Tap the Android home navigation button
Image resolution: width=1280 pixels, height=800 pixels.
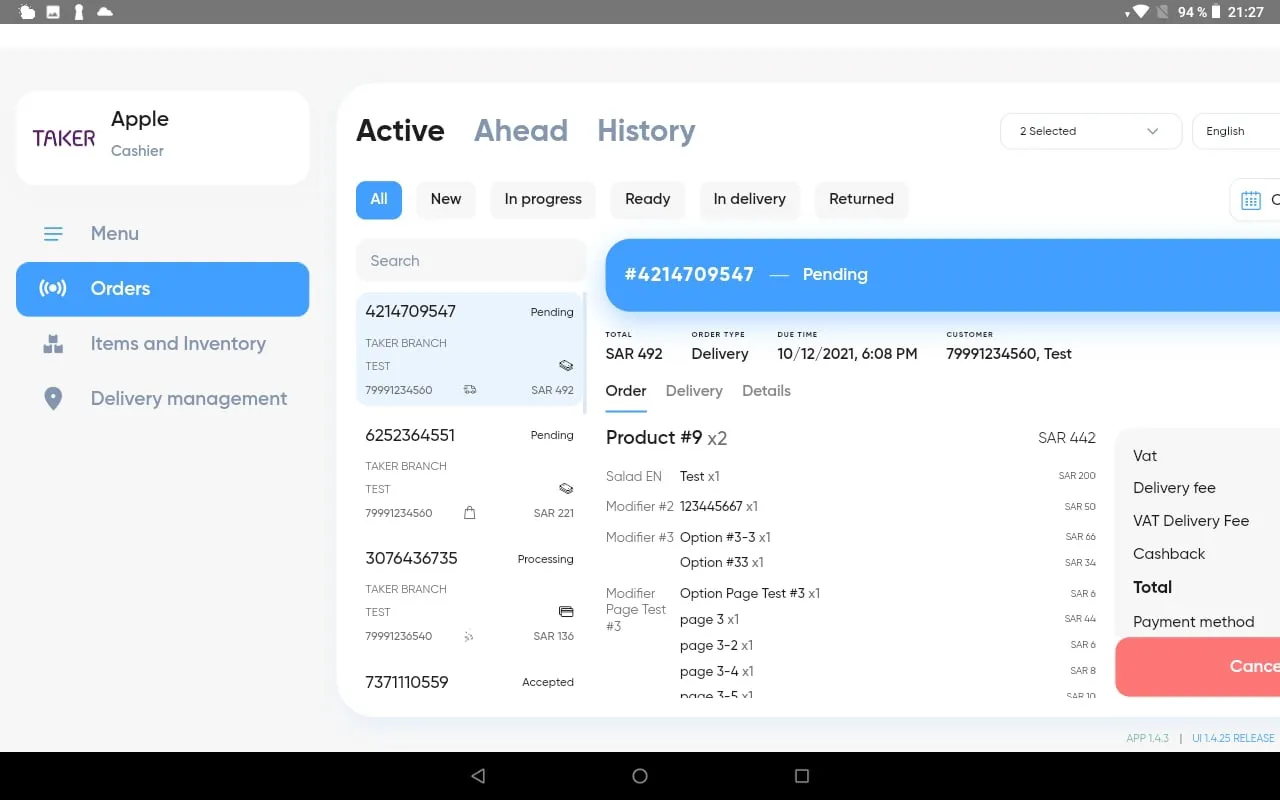[640, 776]
